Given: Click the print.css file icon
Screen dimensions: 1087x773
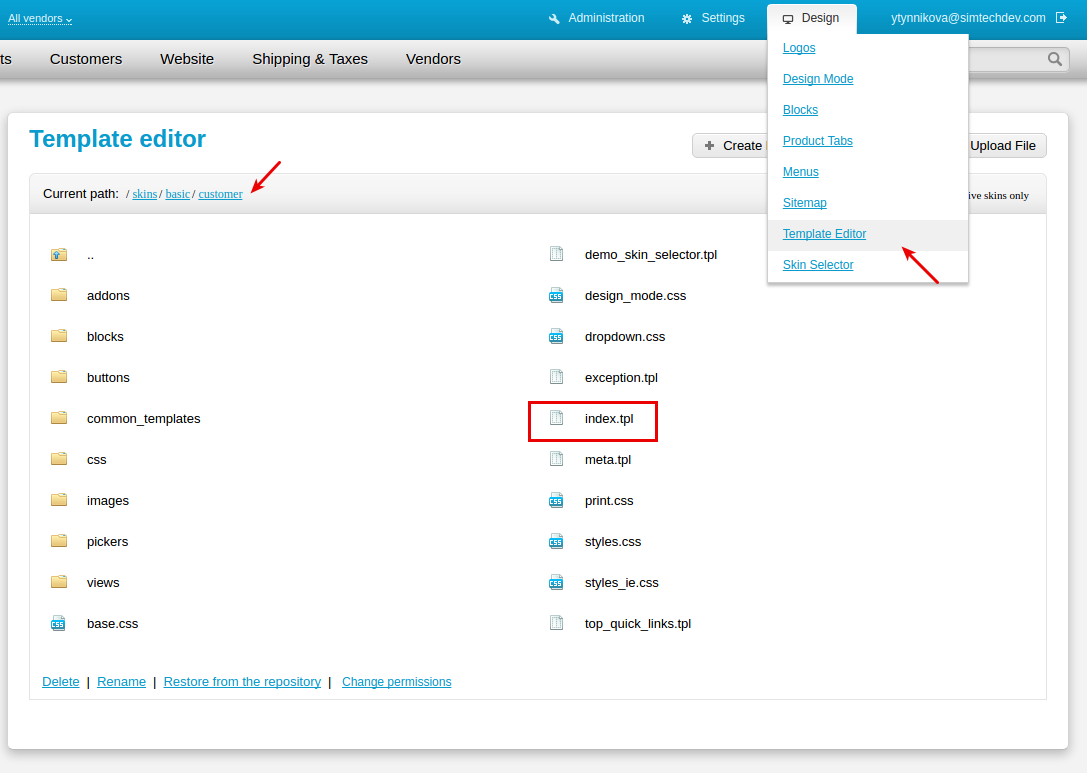Looking at the screenshot, I should coord(556,500).
